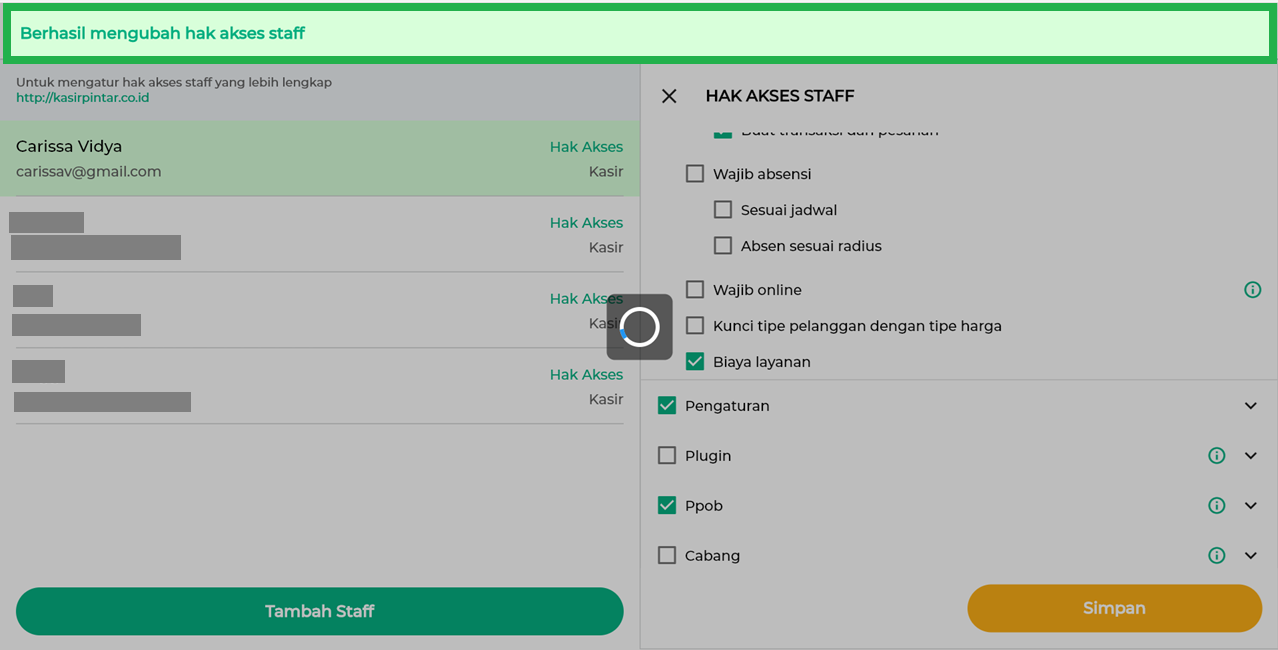Click info icon beside Cabang

pos(1216,556)
